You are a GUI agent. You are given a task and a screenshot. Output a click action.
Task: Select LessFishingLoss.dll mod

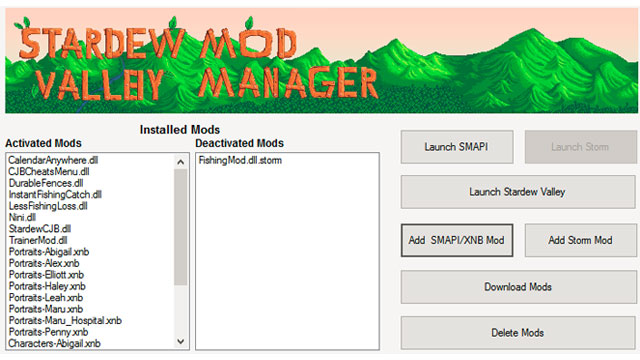click(x=48, y=206)
